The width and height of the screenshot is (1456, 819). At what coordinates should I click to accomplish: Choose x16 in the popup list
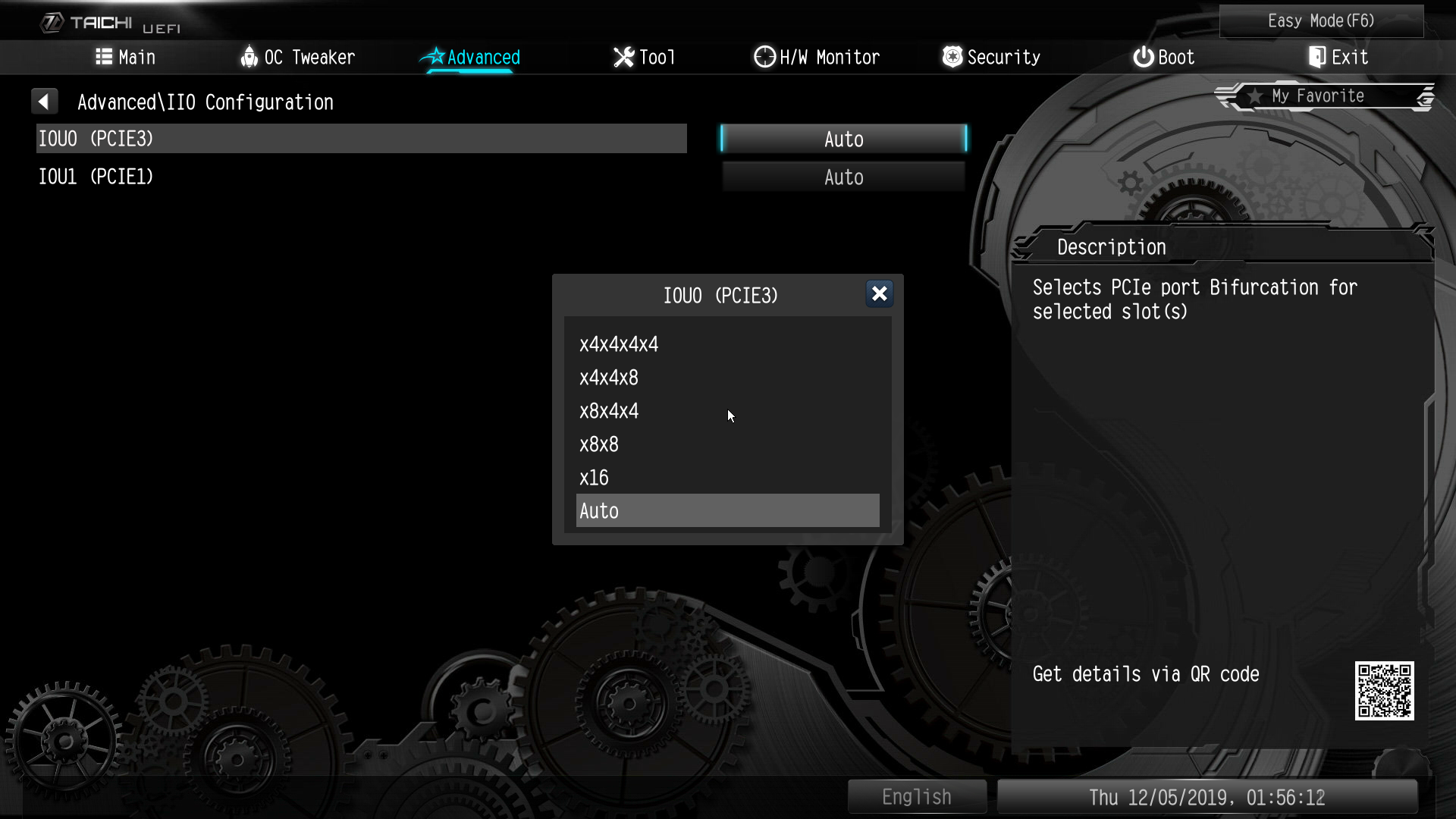point(594,478)
